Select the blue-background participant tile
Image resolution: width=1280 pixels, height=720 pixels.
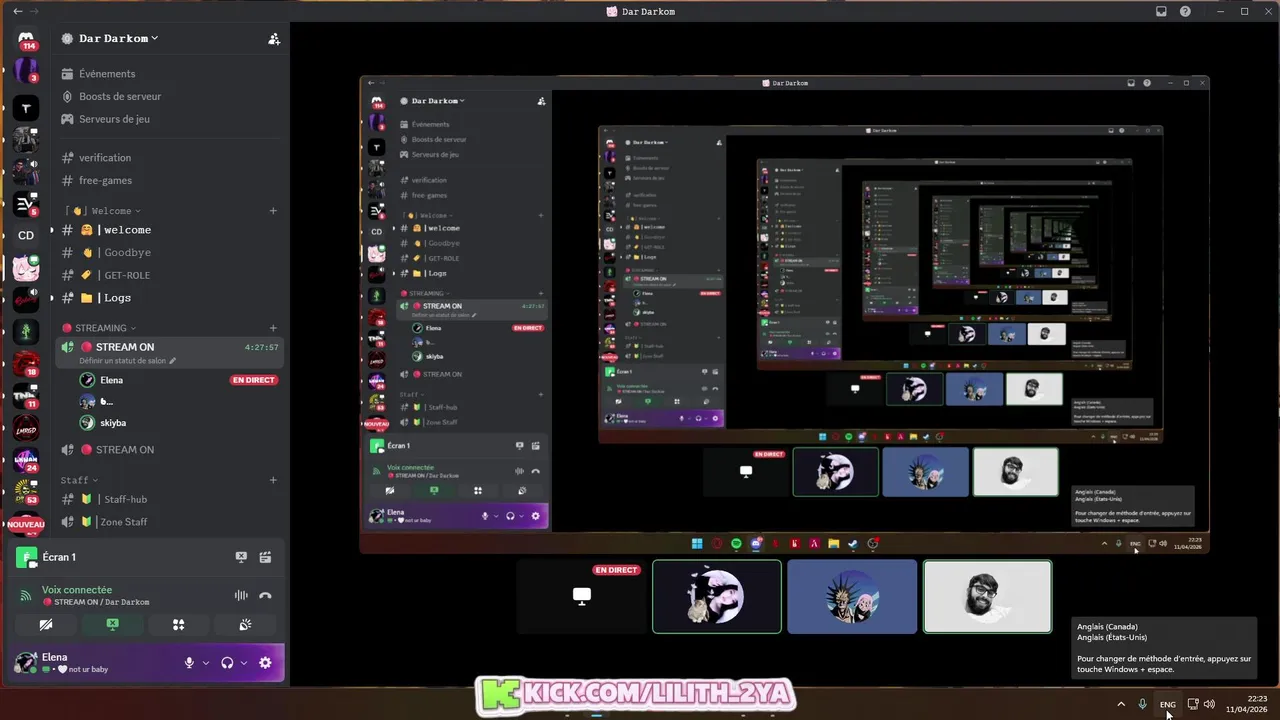(x=852, y=596)
